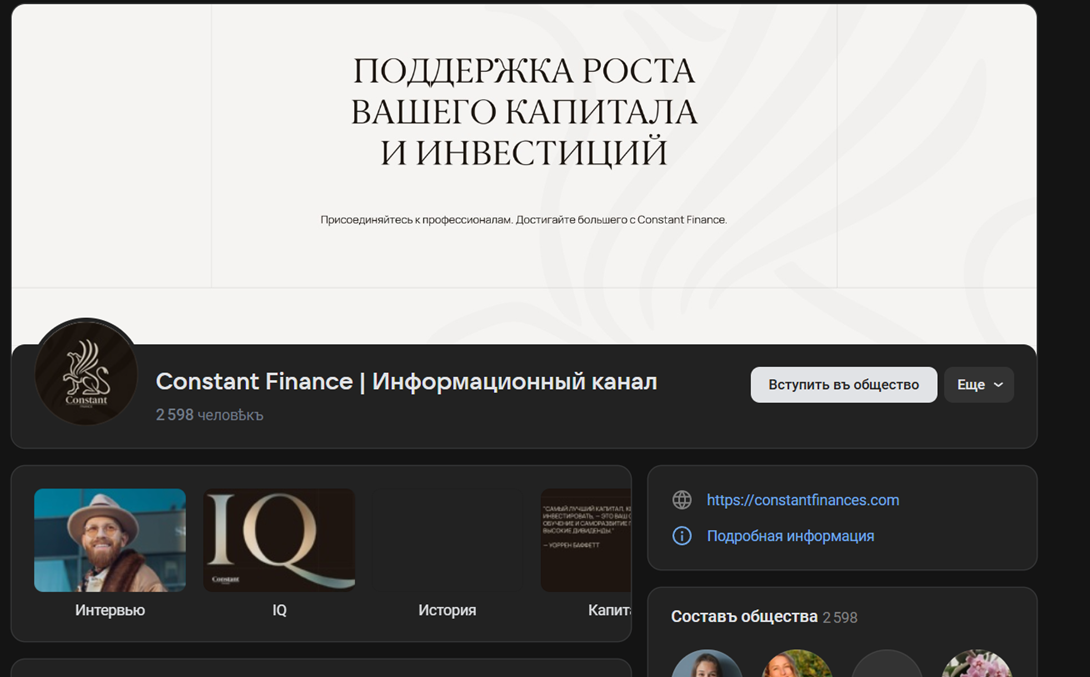Click the 2 598 count next to Составъ общества

click(x=840, y=617)
